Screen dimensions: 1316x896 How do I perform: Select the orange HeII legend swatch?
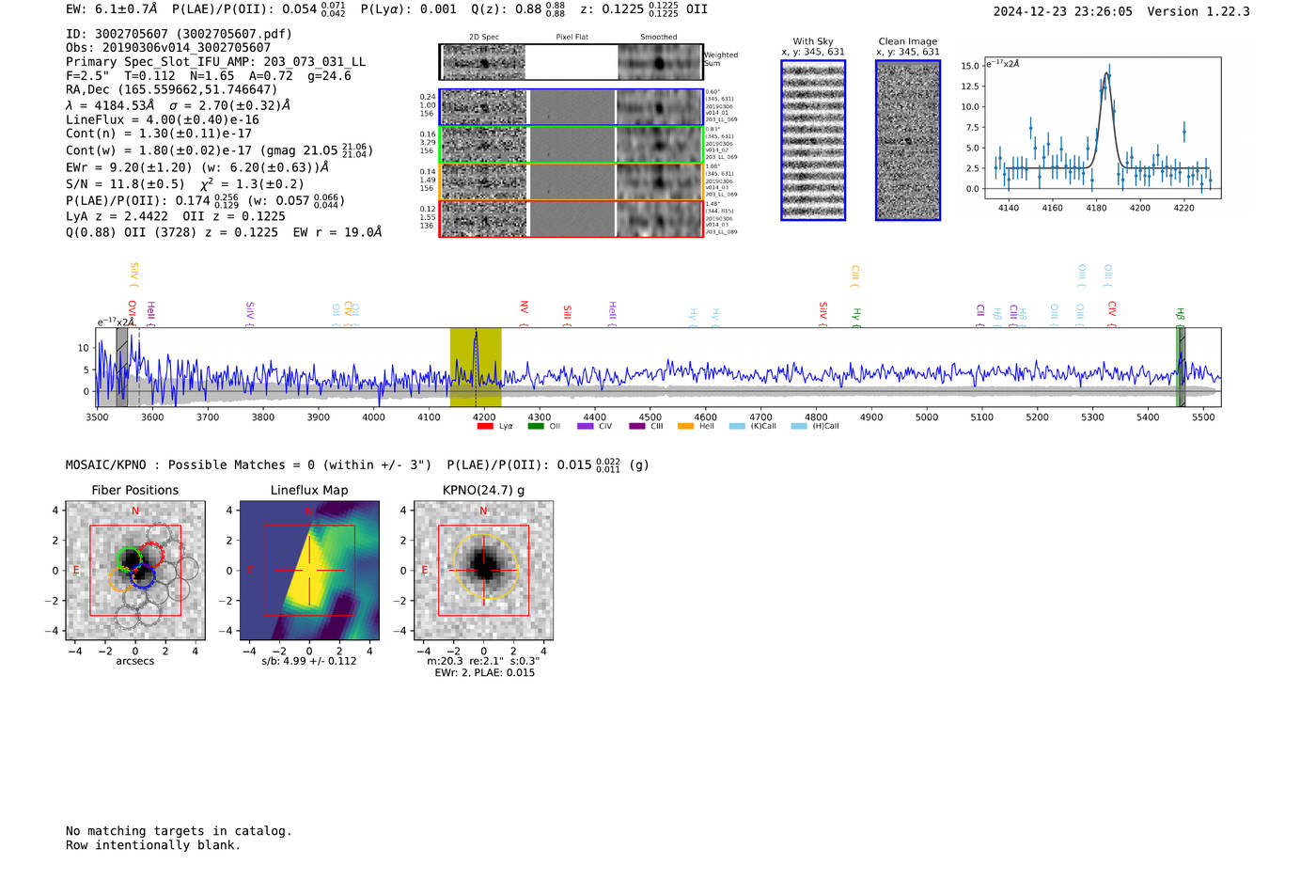coord(685,426)
